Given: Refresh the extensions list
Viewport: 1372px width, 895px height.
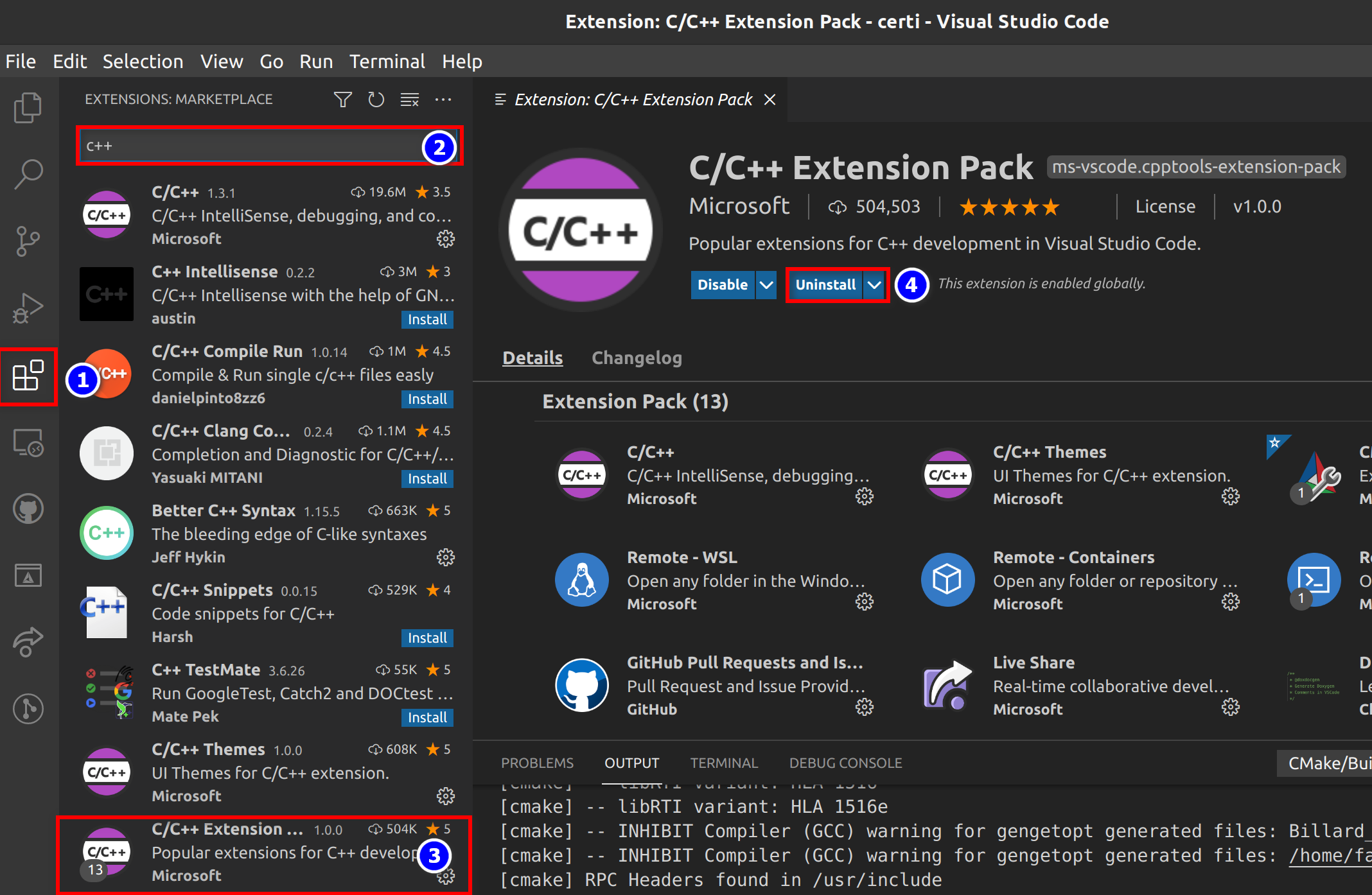Looking at the screenshot, I should click(376, 100).
